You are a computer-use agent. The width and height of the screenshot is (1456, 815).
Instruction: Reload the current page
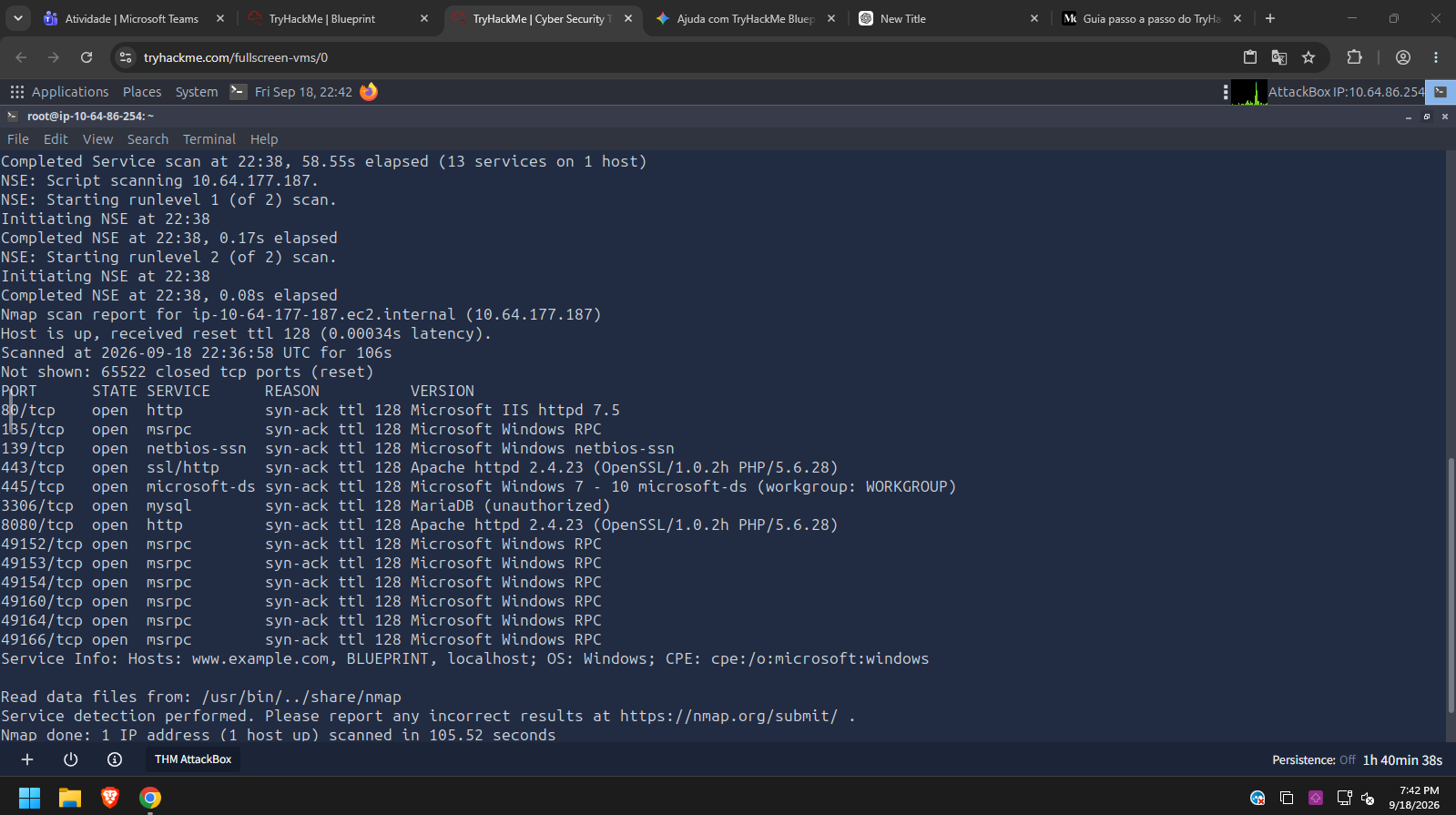[87, 57]
